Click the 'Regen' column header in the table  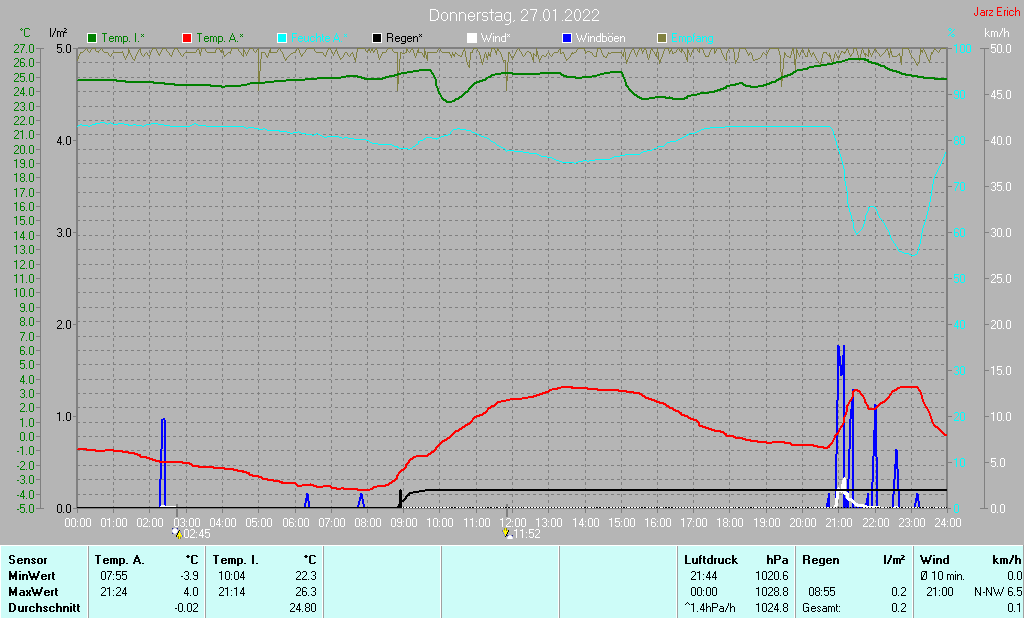(x=821, y=560)
